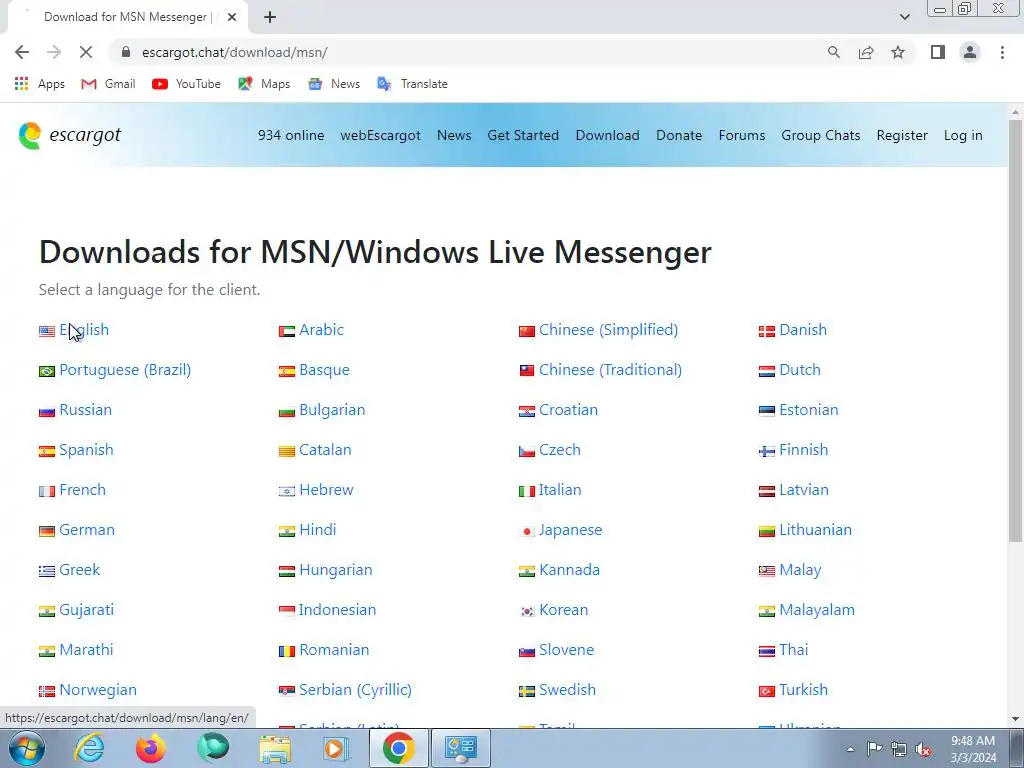Click the scrollbar down arrow
1024x768 pixels.
(x=1015, y=718)
